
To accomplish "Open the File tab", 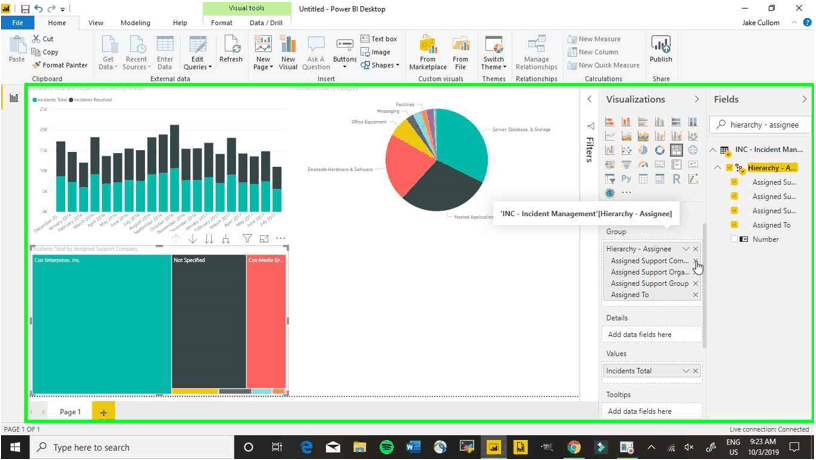I will [18, 23].
